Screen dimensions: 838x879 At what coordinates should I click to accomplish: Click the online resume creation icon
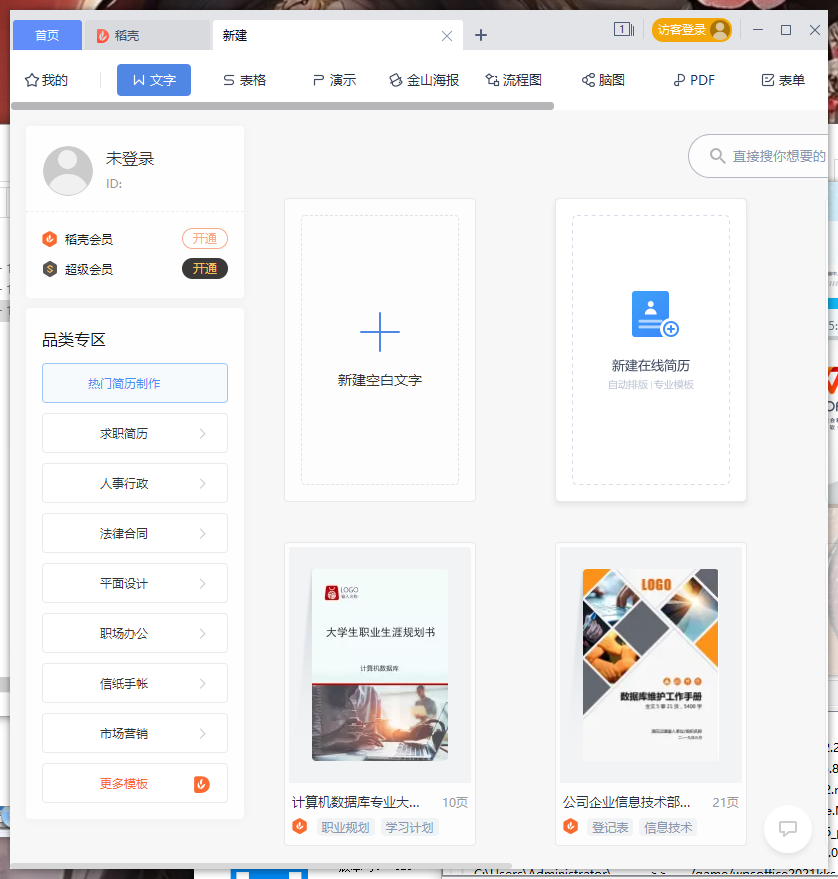coord(654,314)
